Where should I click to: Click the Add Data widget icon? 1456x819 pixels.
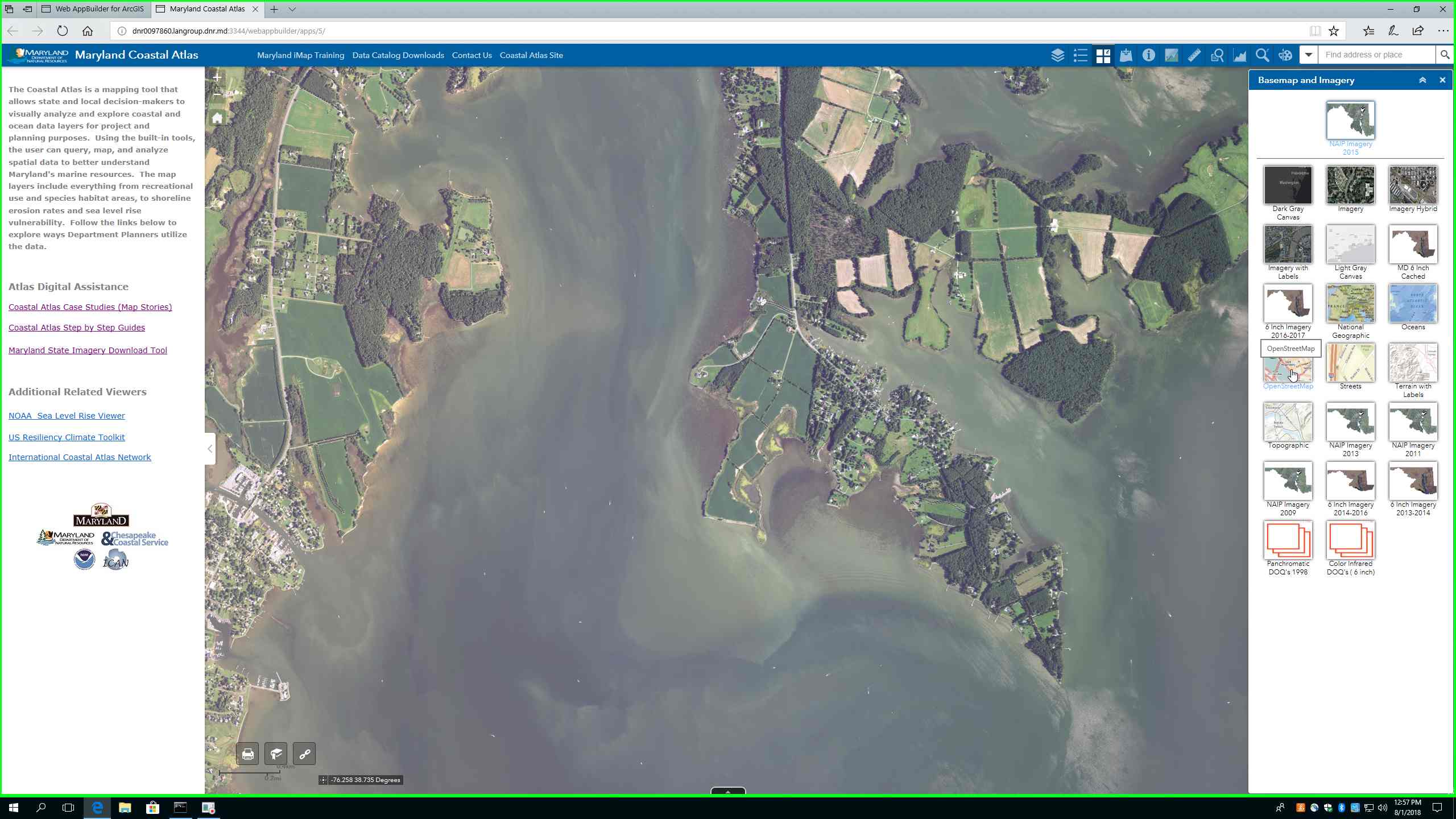coord(1126,55)
